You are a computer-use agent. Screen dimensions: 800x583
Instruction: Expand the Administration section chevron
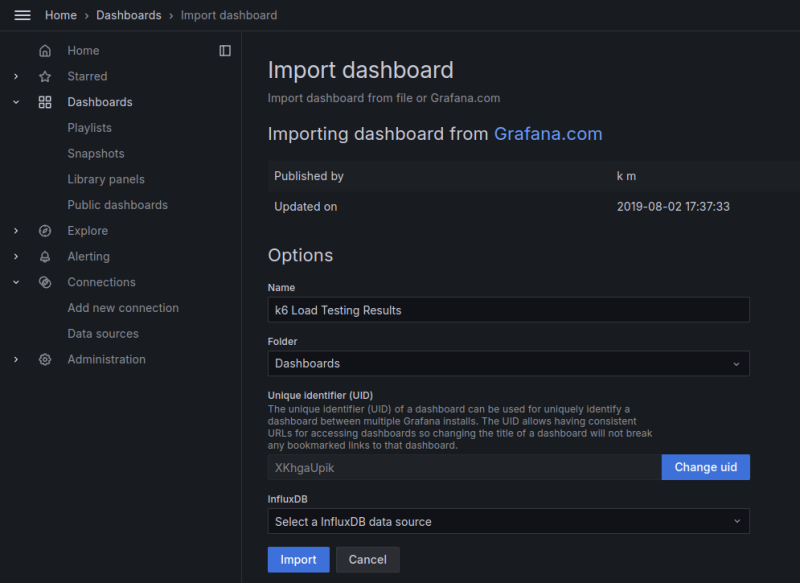pyautogui.click(x=16, y=360)
